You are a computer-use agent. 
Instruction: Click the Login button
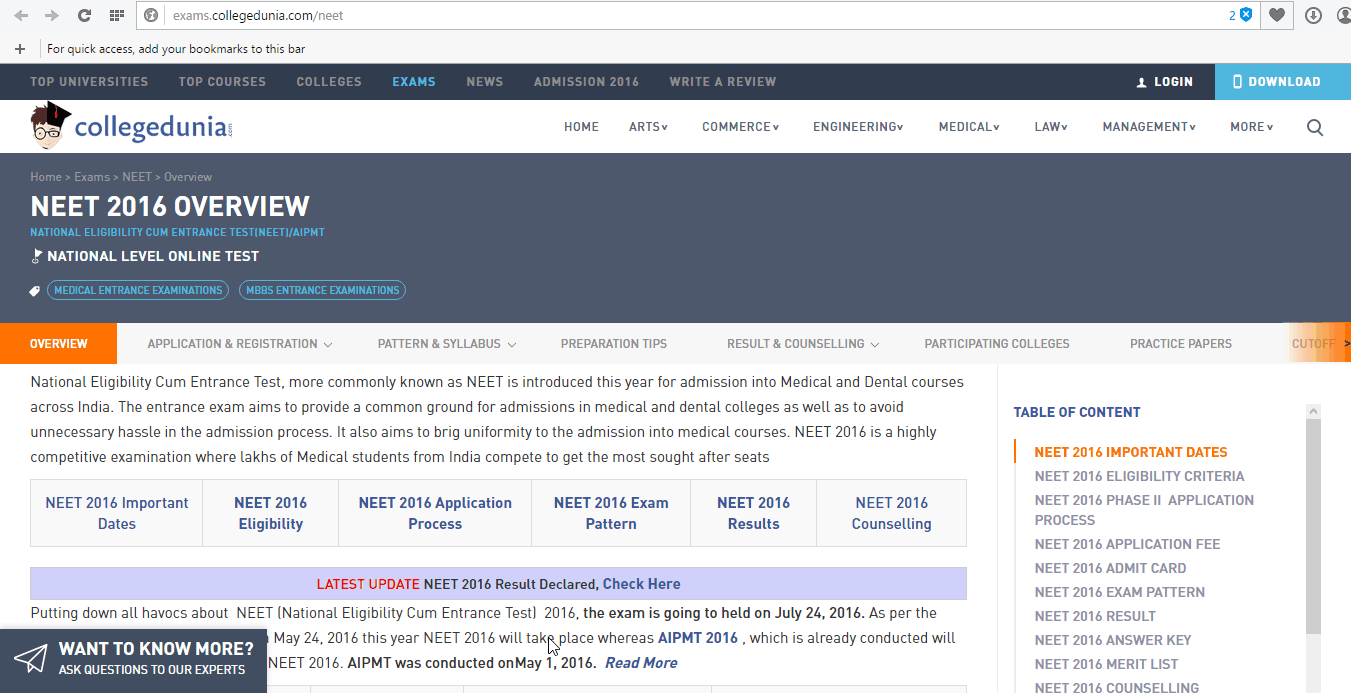click(x=1165, y=82)
